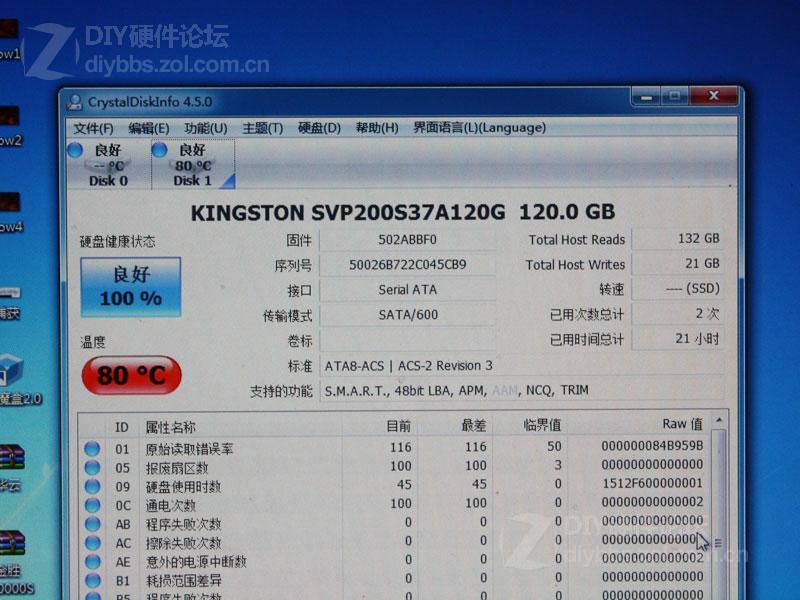Click the CrystalDiskInfo title bar icon
This screenshot has height=600, width=800.
pos(74,102)
